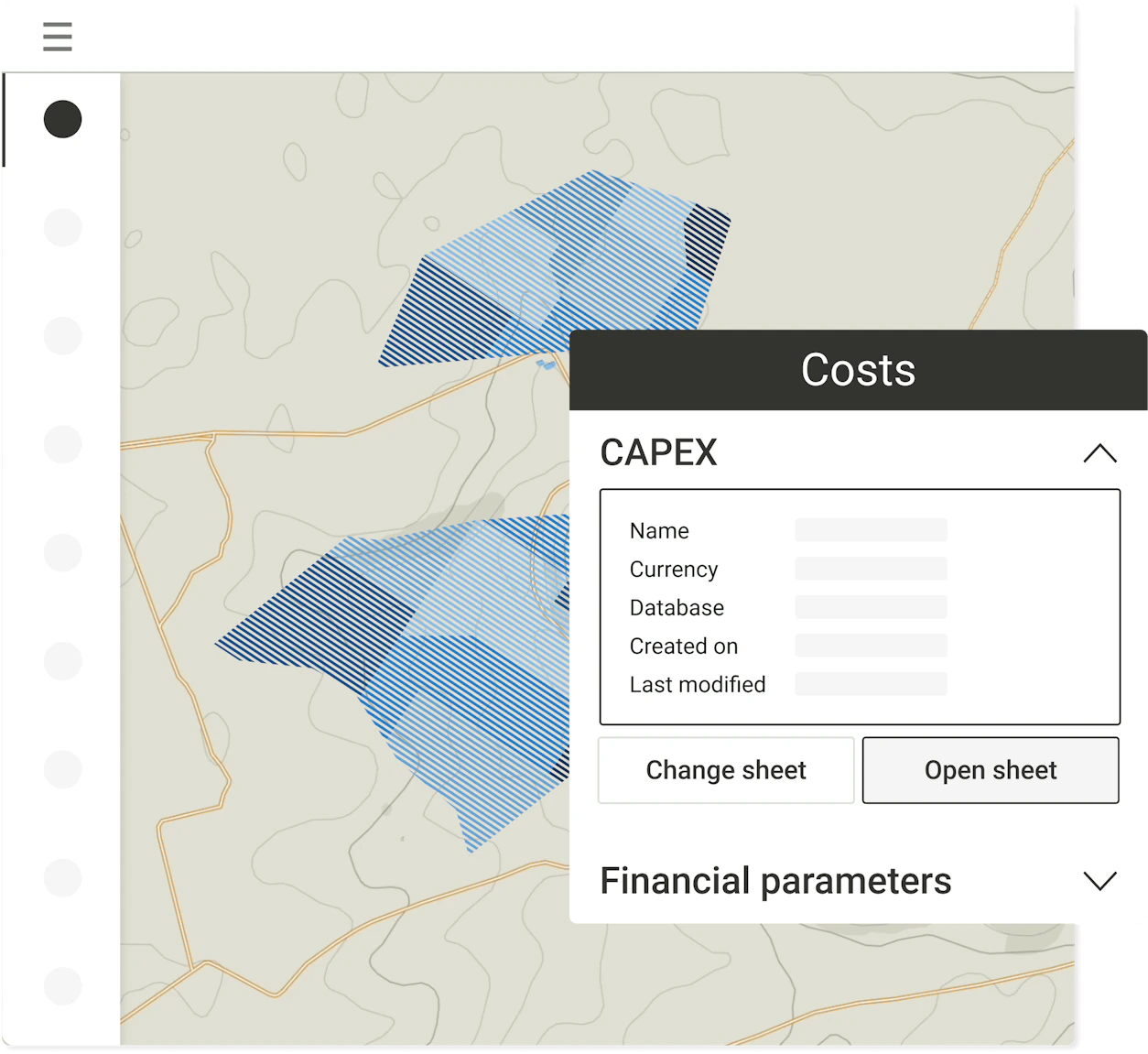Image resolution: width=1148 pixels, height=1054 pixels.
Task: Select the active dark sidebar circle
Action: point(63,119)
